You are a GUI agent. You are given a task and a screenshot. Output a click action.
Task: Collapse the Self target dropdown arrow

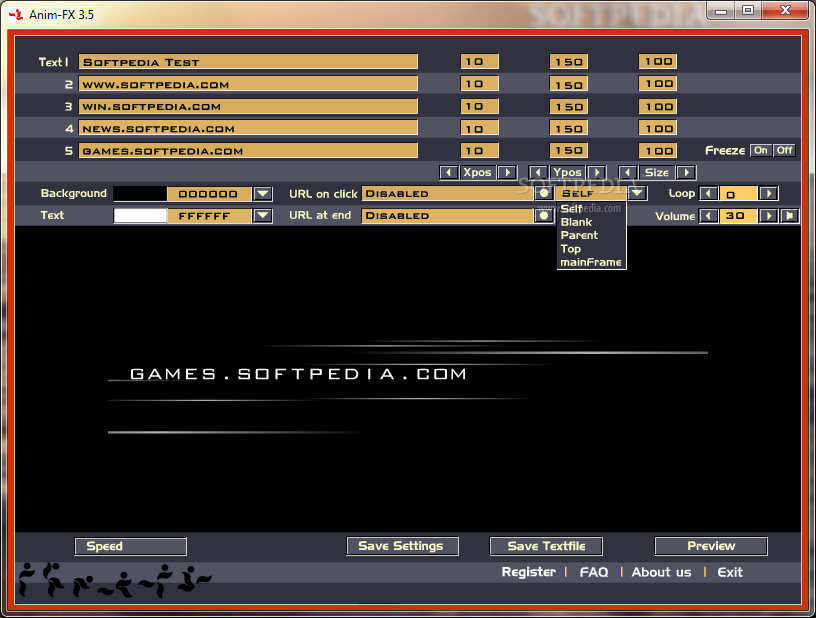coord(638,194)
